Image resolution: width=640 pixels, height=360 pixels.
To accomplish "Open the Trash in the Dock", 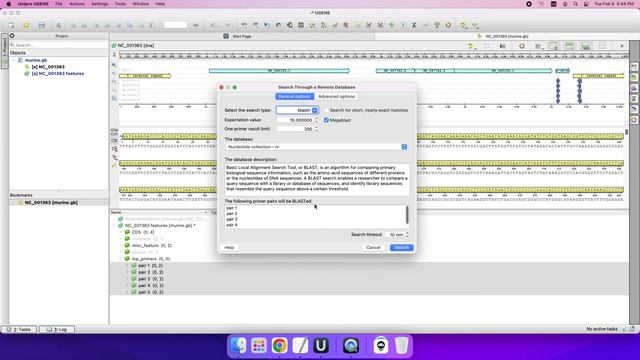I will [x=401, y=346].
